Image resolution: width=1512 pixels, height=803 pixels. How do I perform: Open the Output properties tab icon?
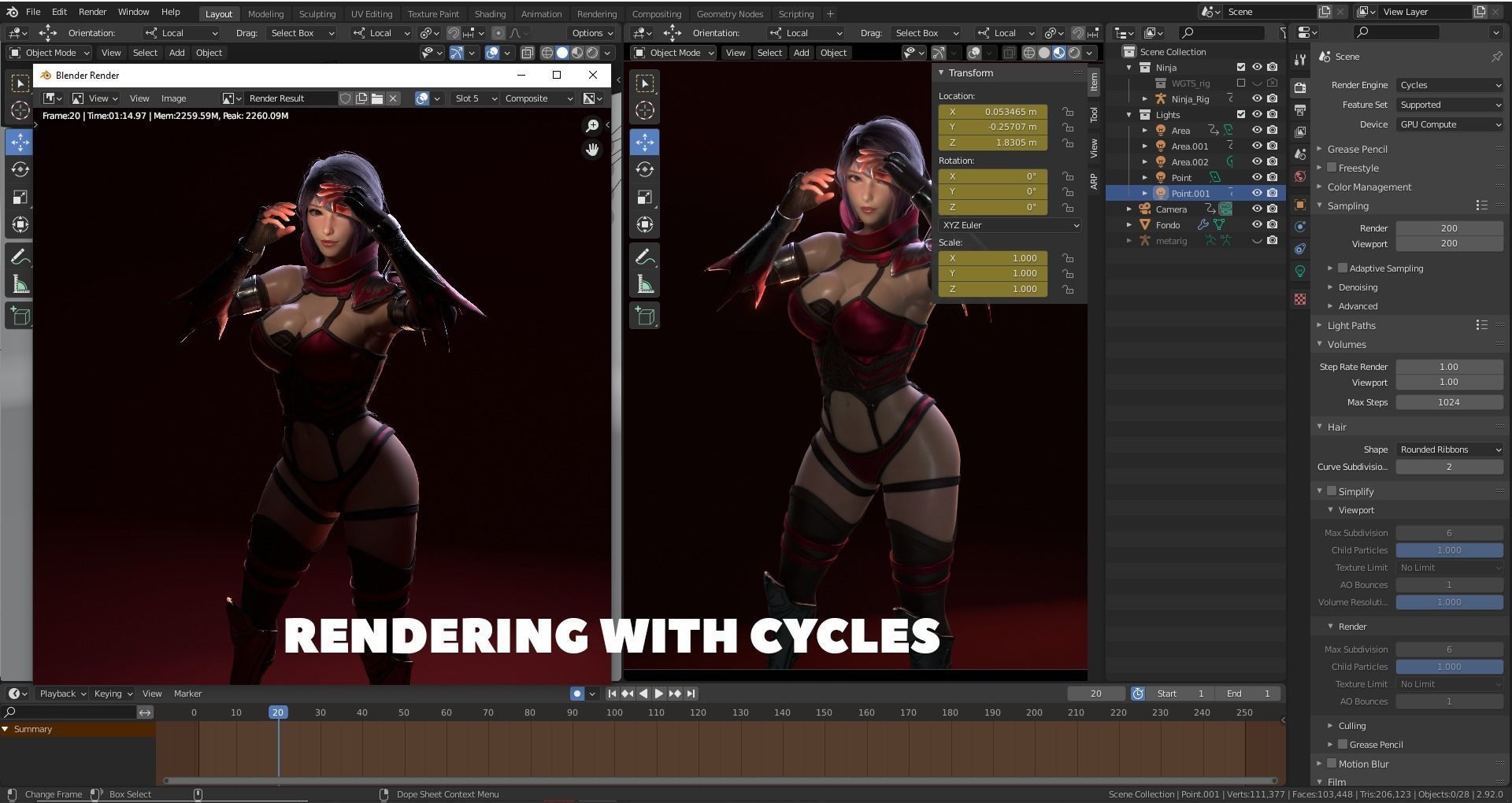coord(1300,109)
